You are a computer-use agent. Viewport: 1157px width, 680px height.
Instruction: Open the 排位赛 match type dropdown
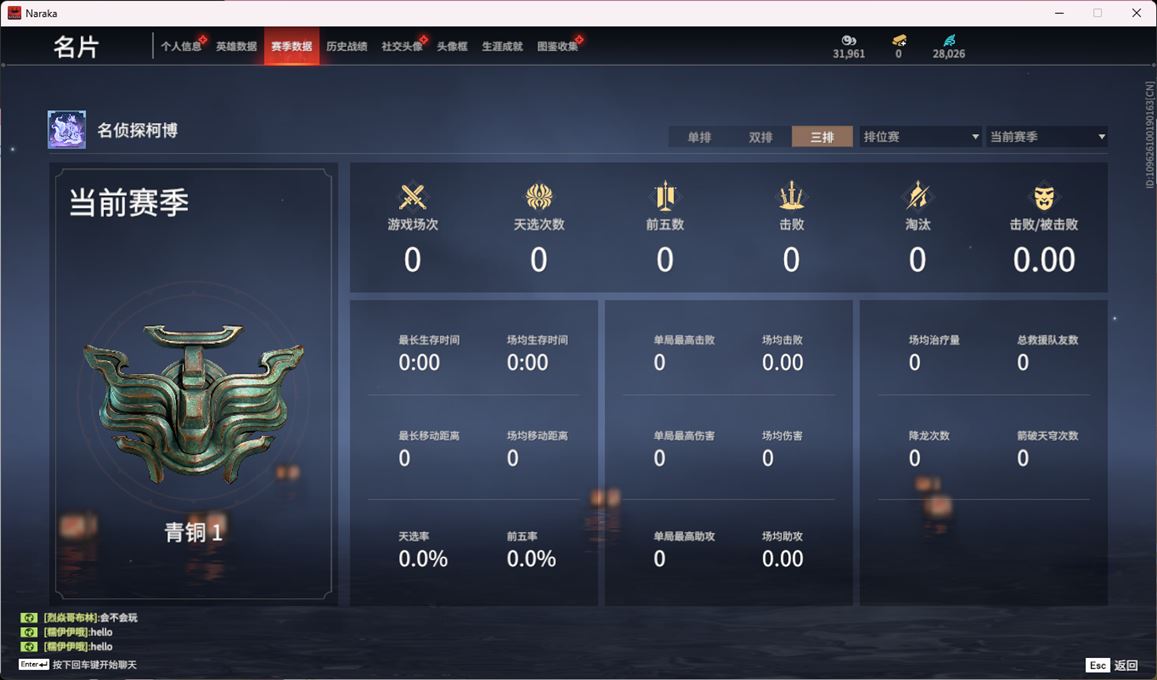tap(921, 136)
